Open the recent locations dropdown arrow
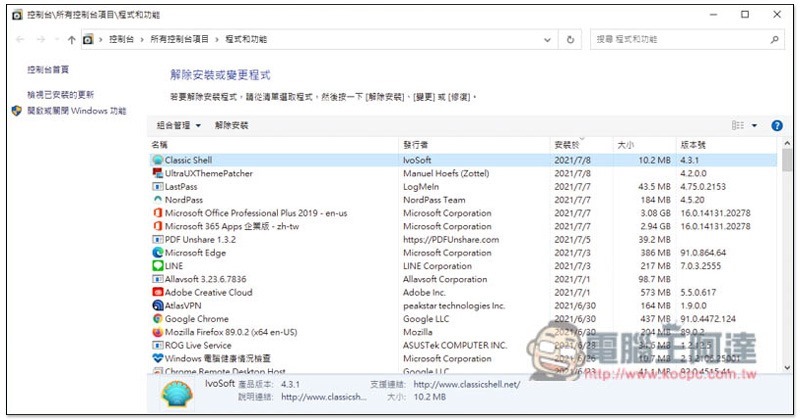 pyautogui.click(x=57, y=40)
